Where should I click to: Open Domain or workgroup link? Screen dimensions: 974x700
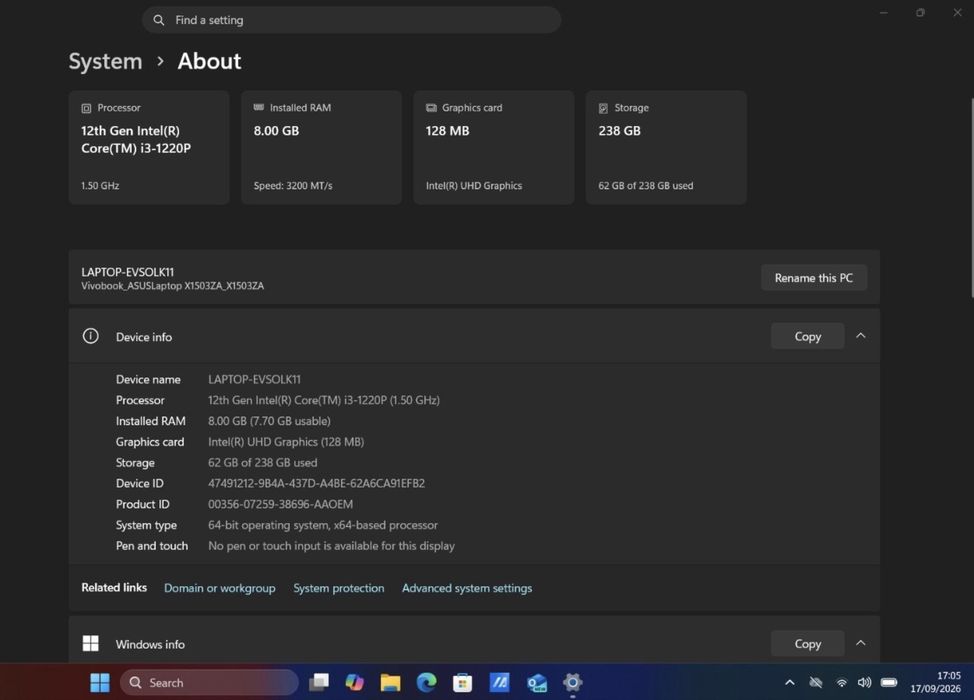point(219,588)
